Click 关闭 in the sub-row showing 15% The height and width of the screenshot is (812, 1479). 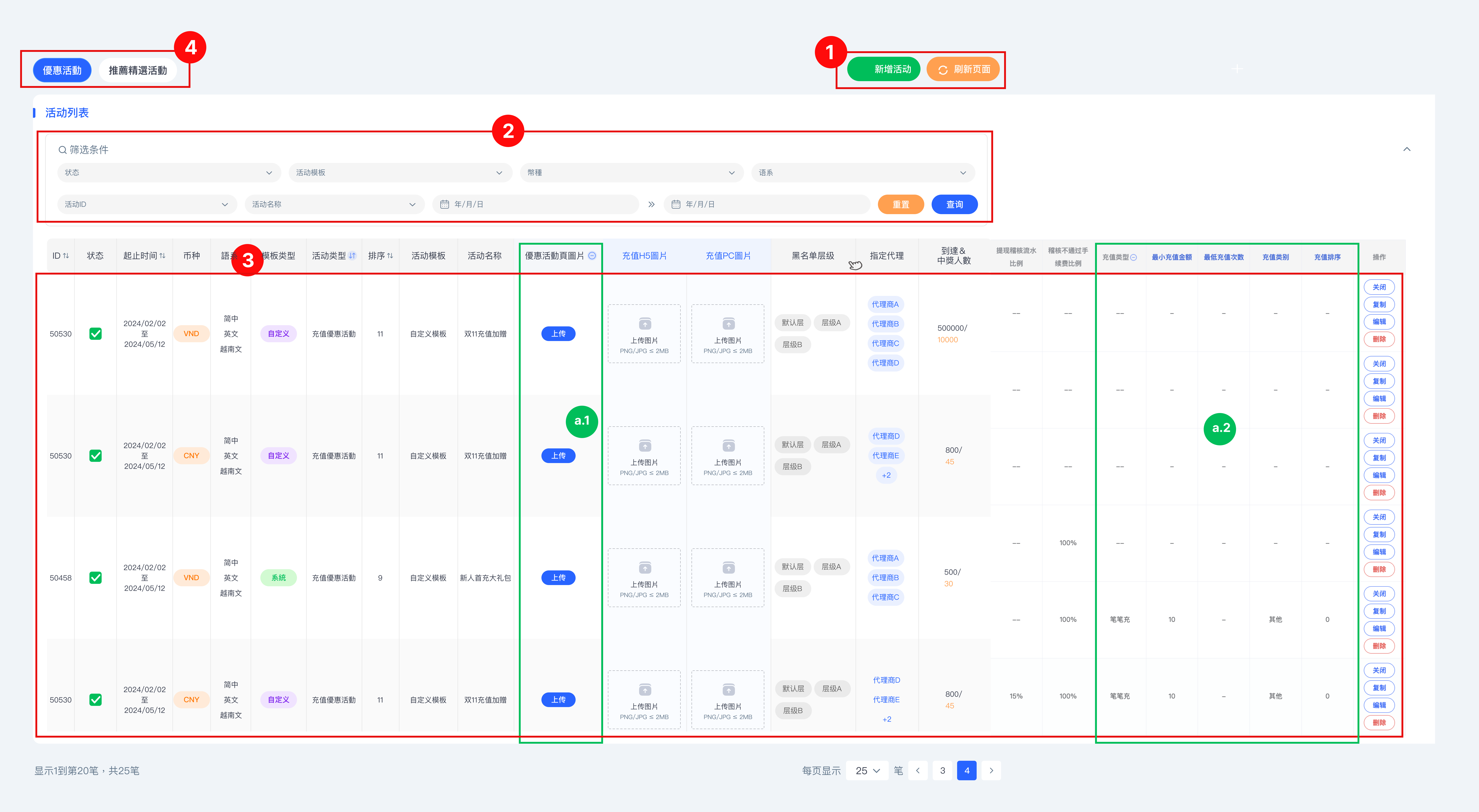click(x=1379, y=670)
